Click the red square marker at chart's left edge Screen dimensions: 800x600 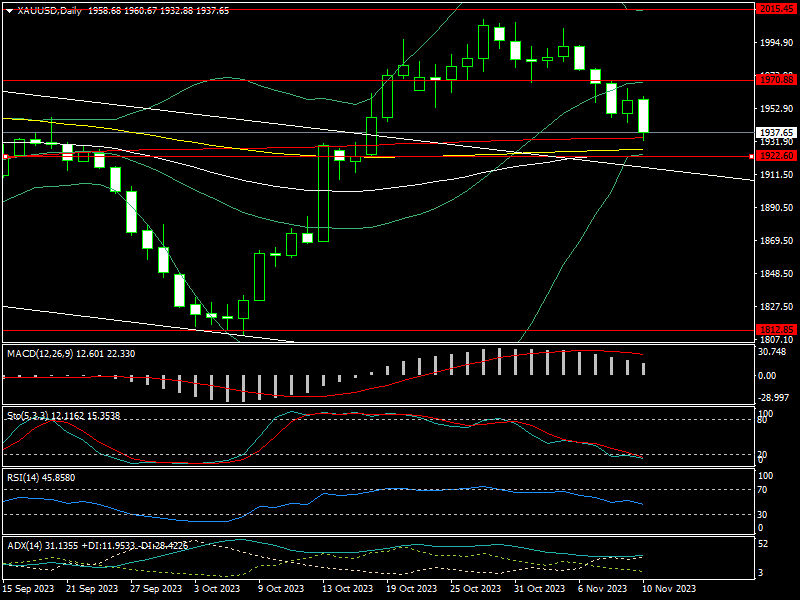5,156
